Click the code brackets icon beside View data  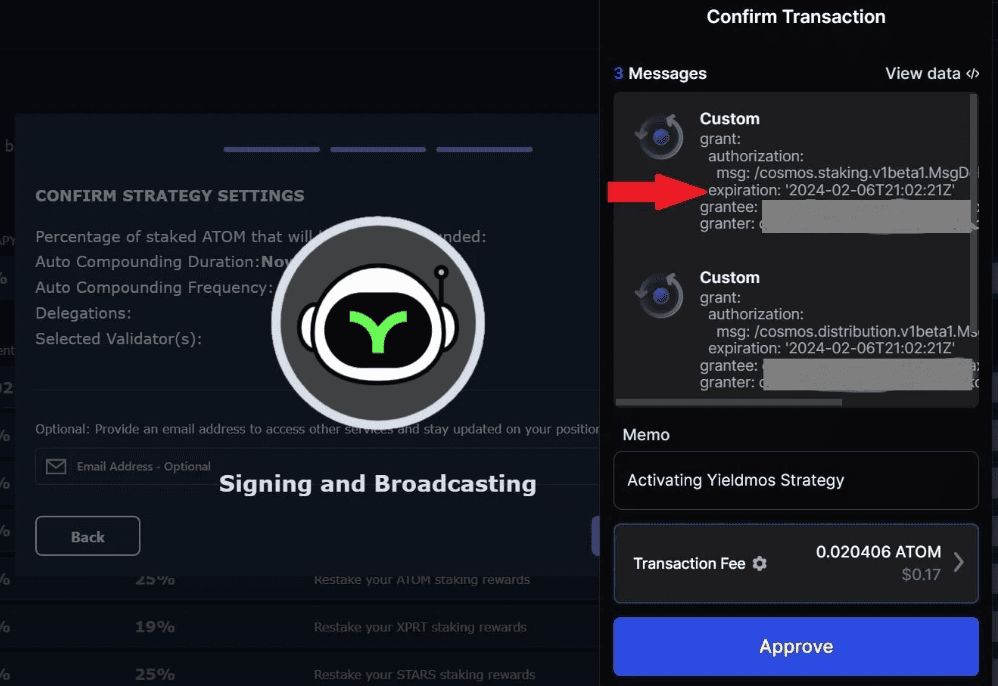[x=973, y=73]
